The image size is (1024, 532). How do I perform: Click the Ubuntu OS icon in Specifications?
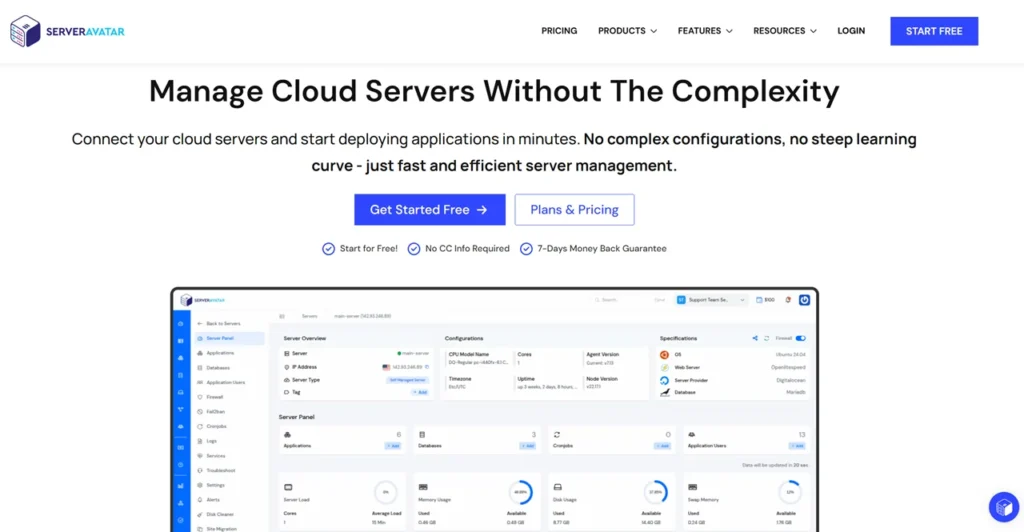(664, 354)
